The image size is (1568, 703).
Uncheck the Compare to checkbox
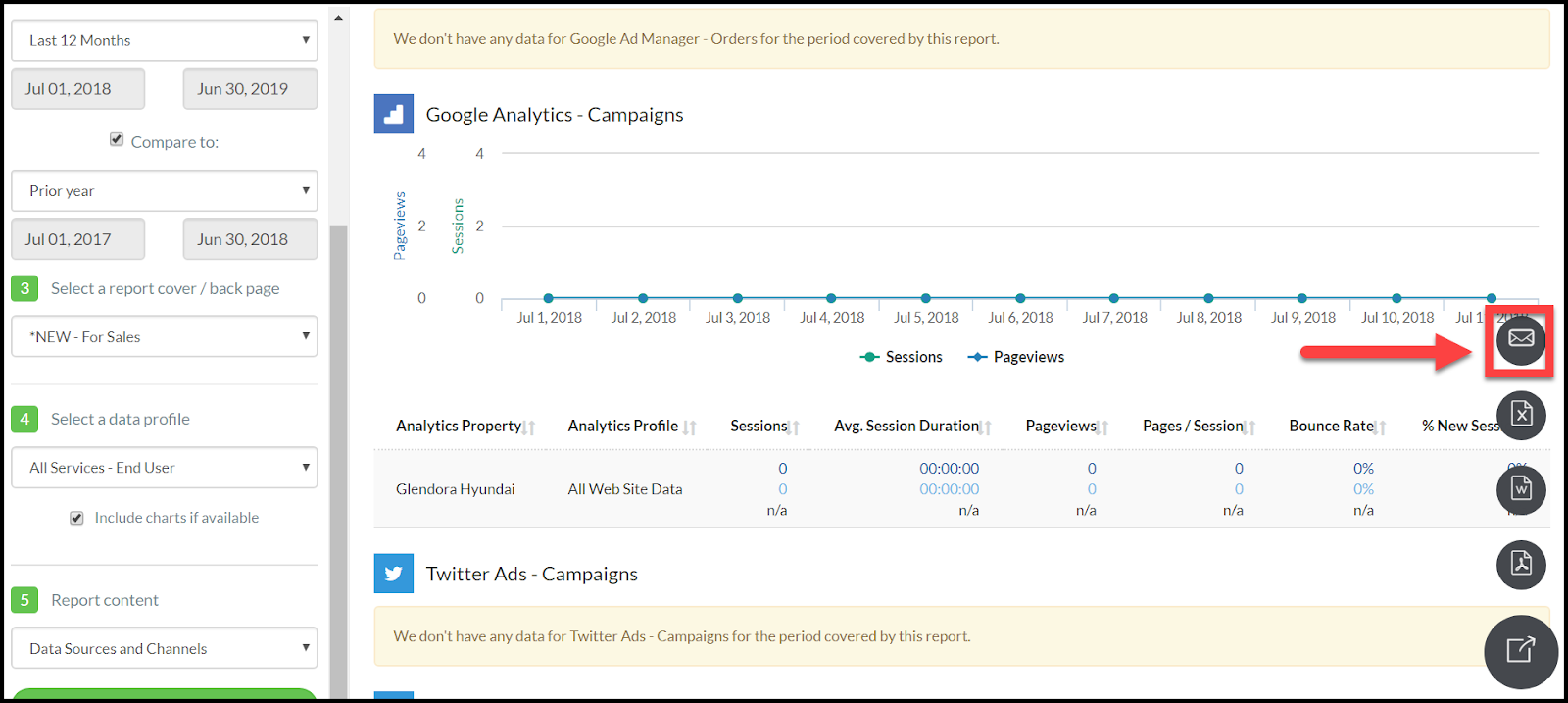[x=117, y=140]
